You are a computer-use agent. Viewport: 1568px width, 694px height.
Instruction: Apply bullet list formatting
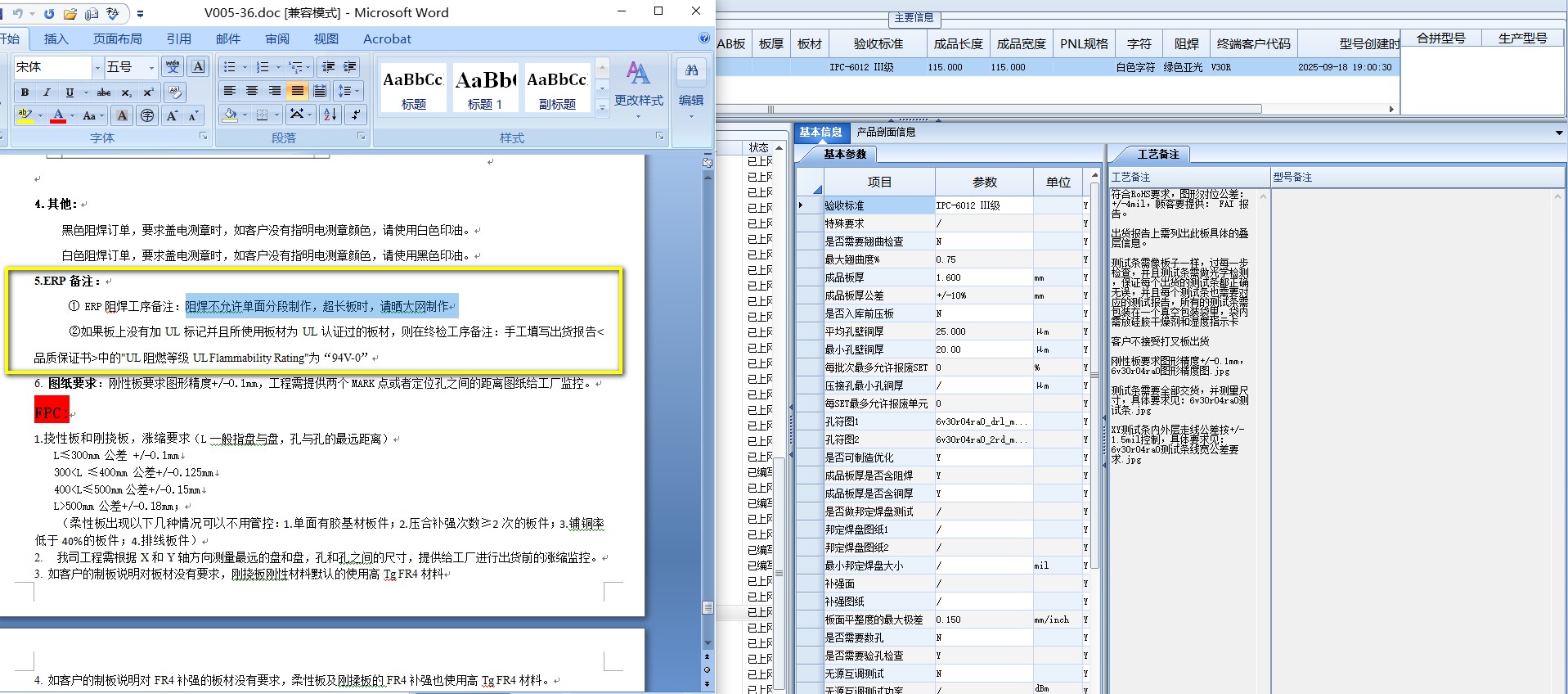[x=230, y=67]
